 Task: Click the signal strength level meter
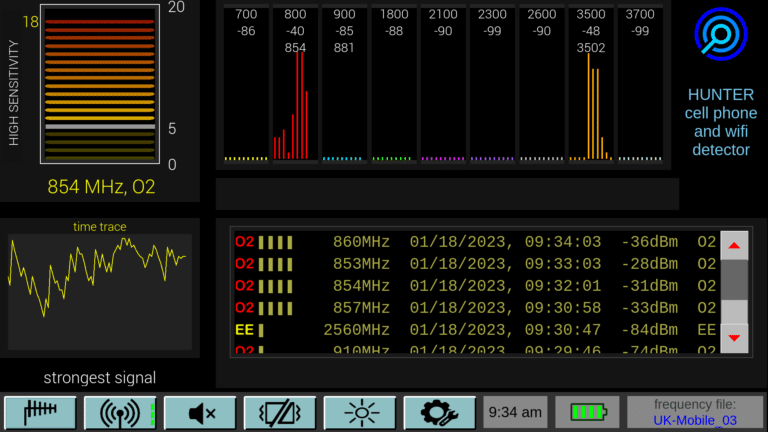click(100, 84)
